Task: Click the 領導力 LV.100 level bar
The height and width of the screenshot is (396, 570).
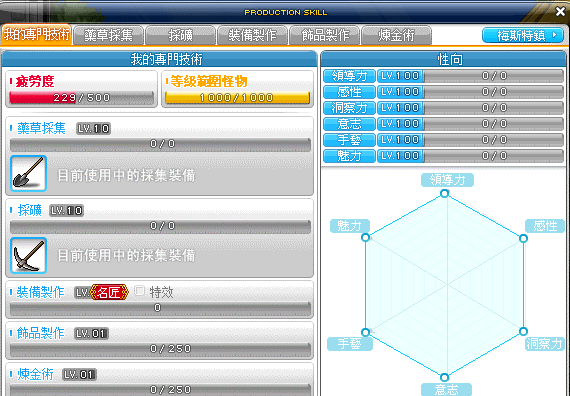Action: coord(470,76)
